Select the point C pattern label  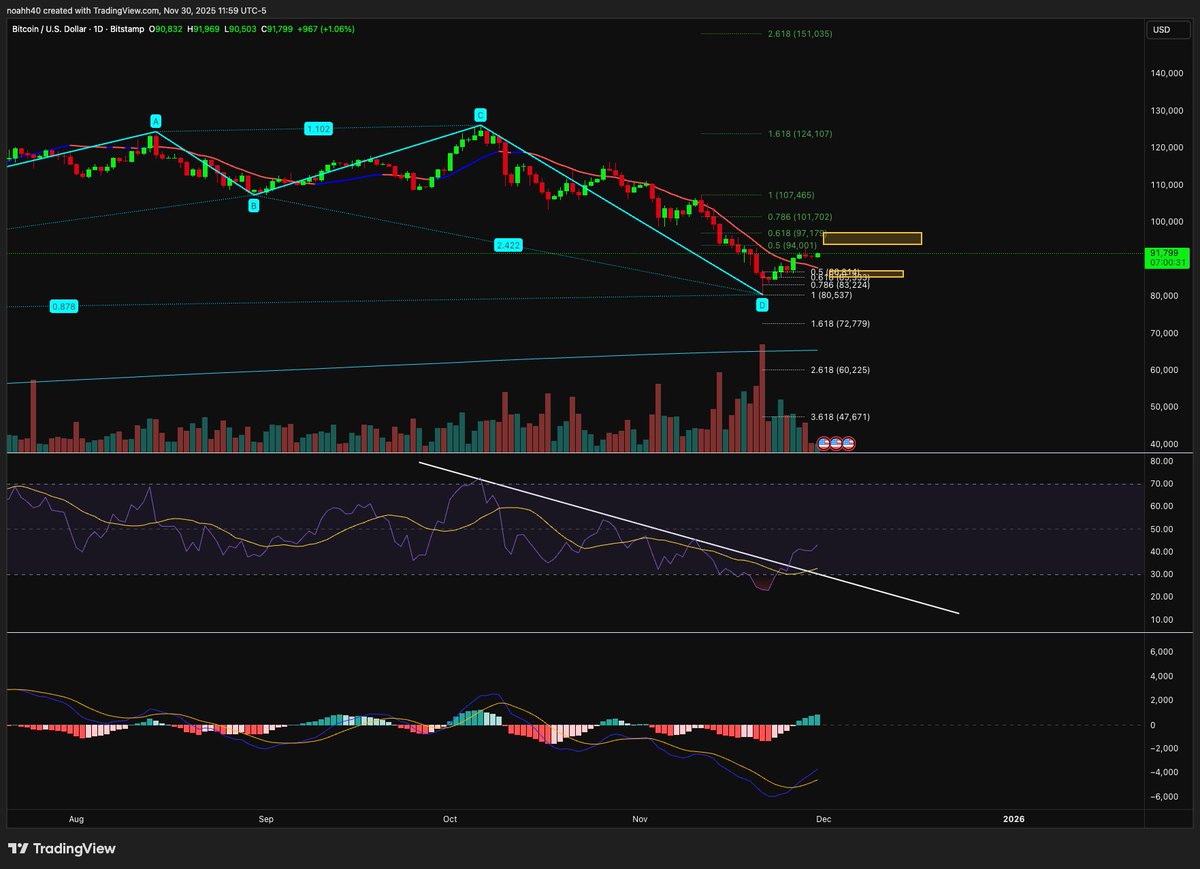[x=480, y=115]
